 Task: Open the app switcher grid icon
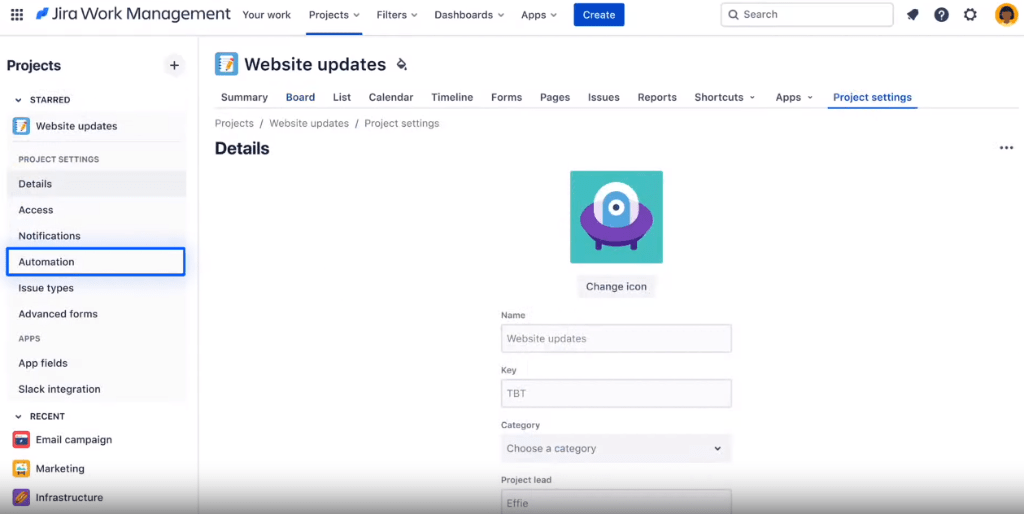click(x=17, y=14)
